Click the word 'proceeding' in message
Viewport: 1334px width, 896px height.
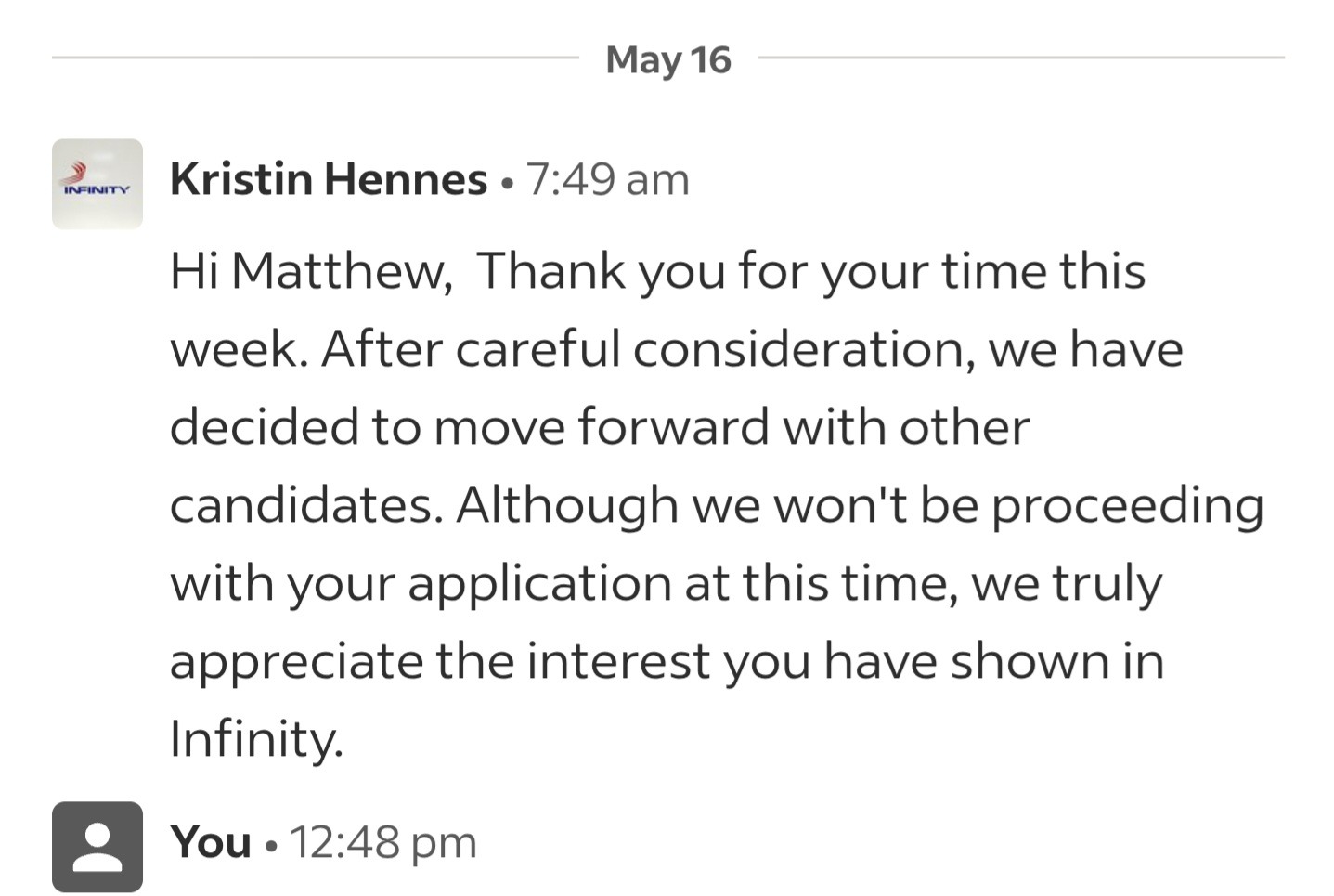tap(1127, 507)
